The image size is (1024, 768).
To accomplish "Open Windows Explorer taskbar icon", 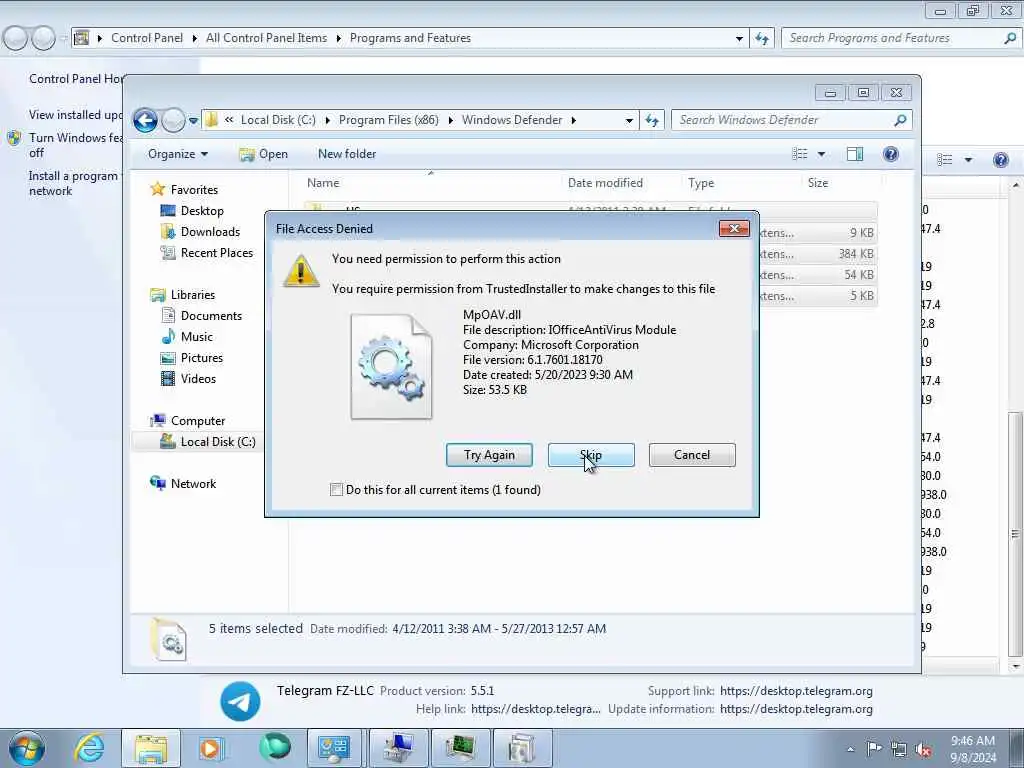I will [x=151, y=748].
